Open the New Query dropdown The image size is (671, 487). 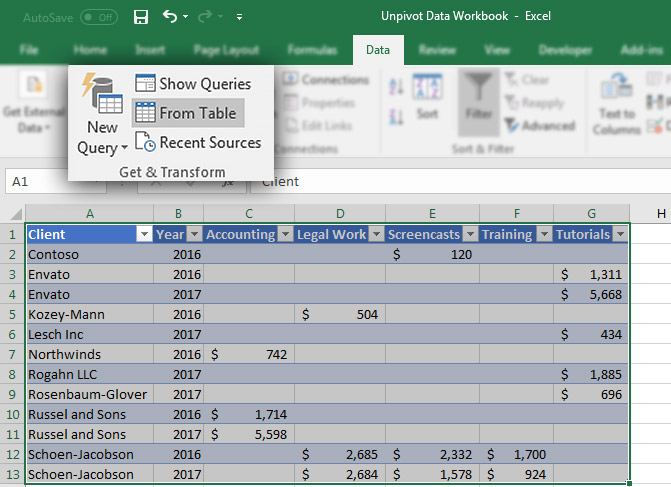tap(102, 115)
